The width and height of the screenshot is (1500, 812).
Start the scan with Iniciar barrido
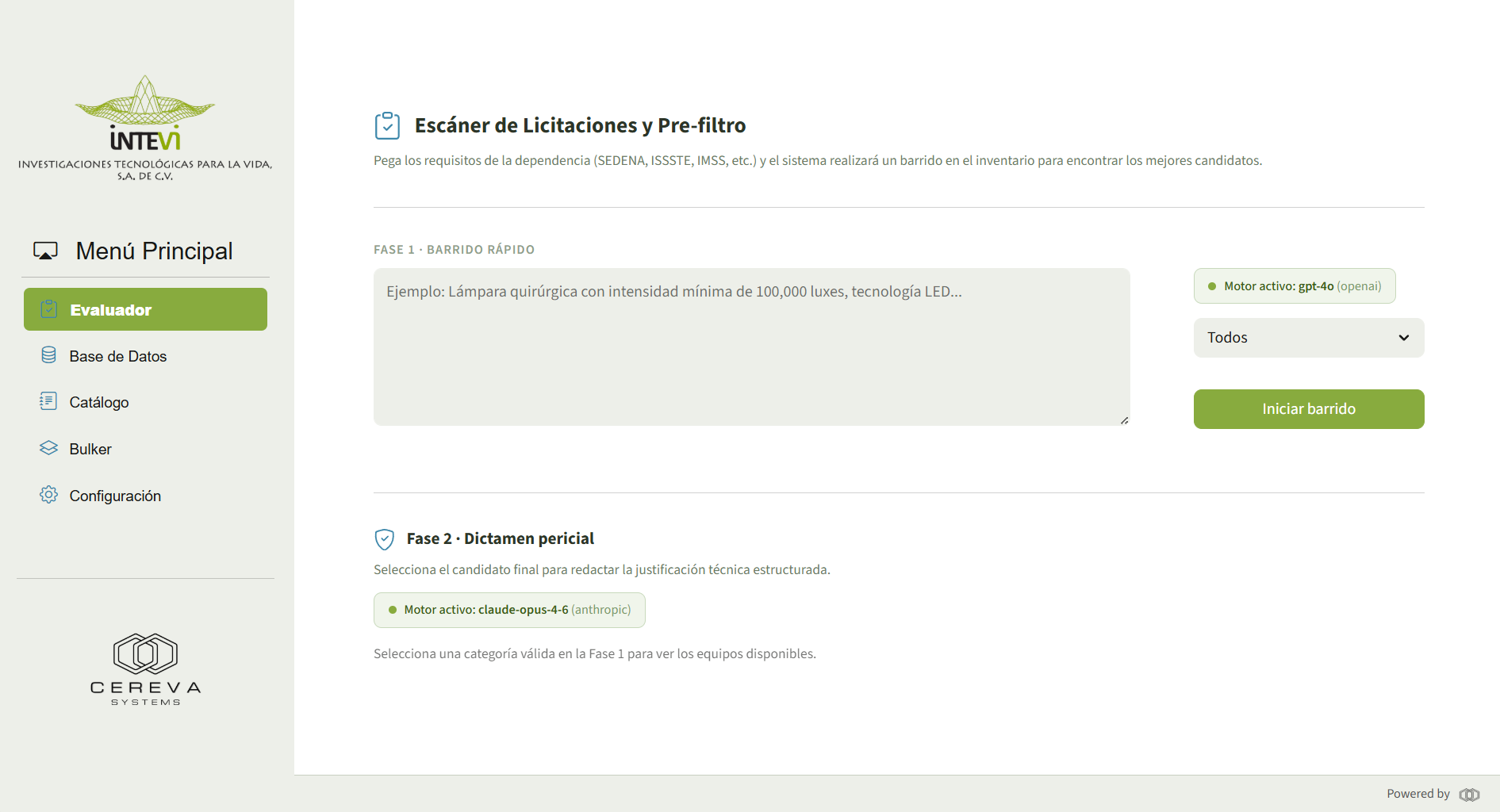click(x=1309, y=409)
